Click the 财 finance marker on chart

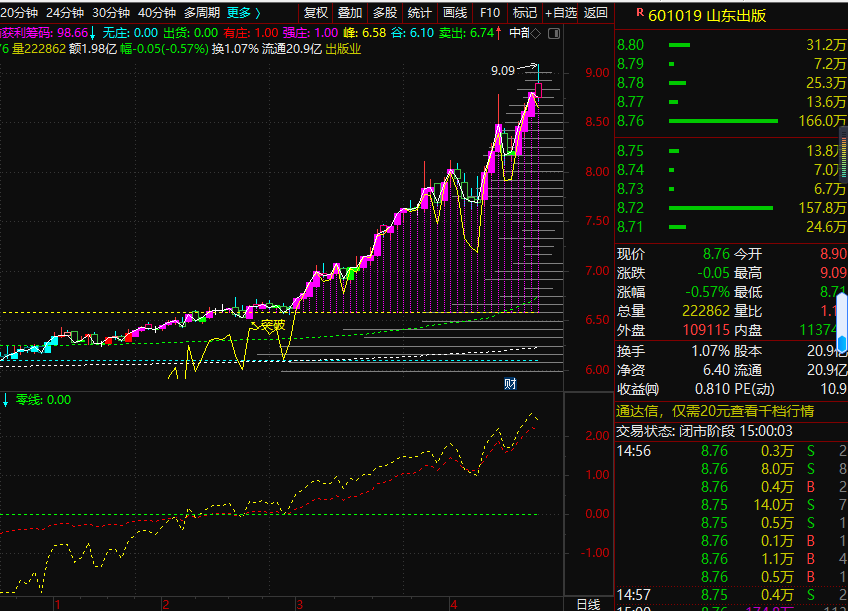[510, 383]
